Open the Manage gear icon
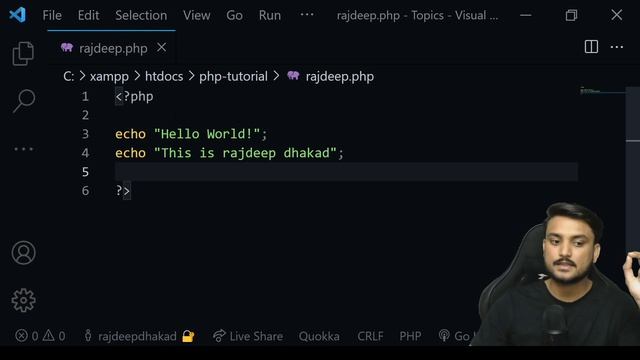 click(23, 300)
